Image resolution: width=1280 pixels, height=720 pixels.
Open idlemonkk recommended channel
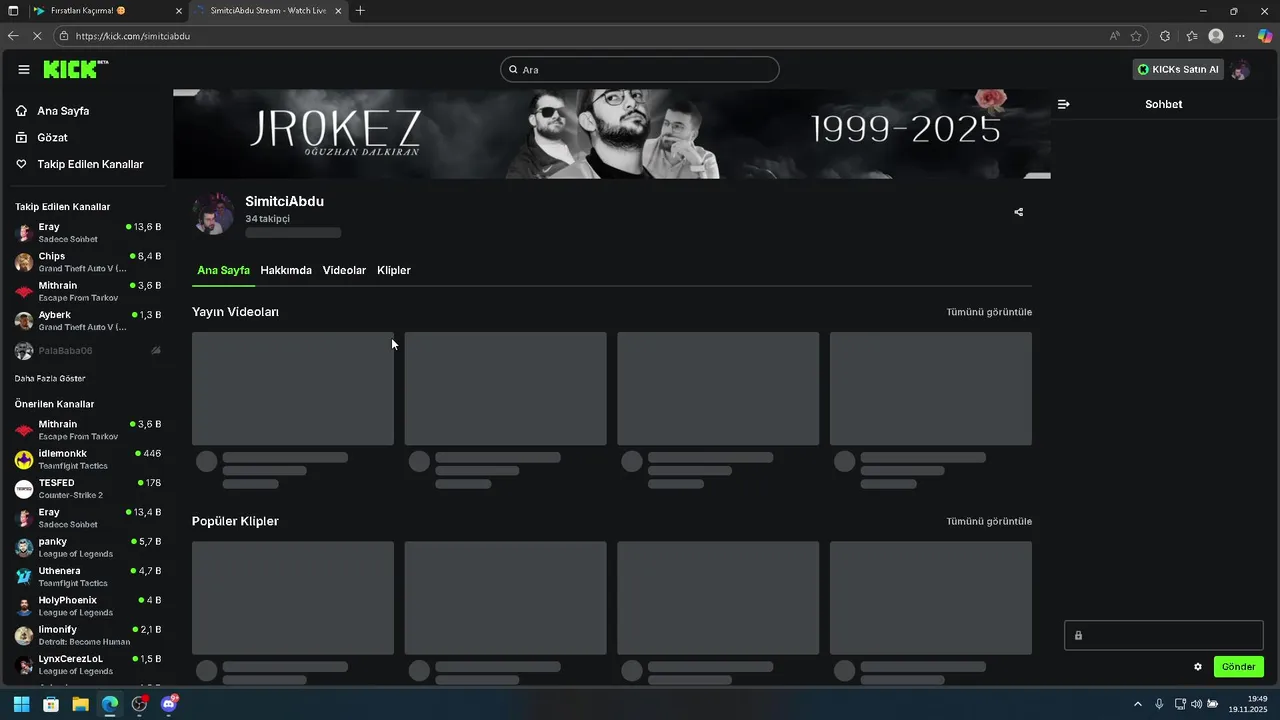point(88,459)
